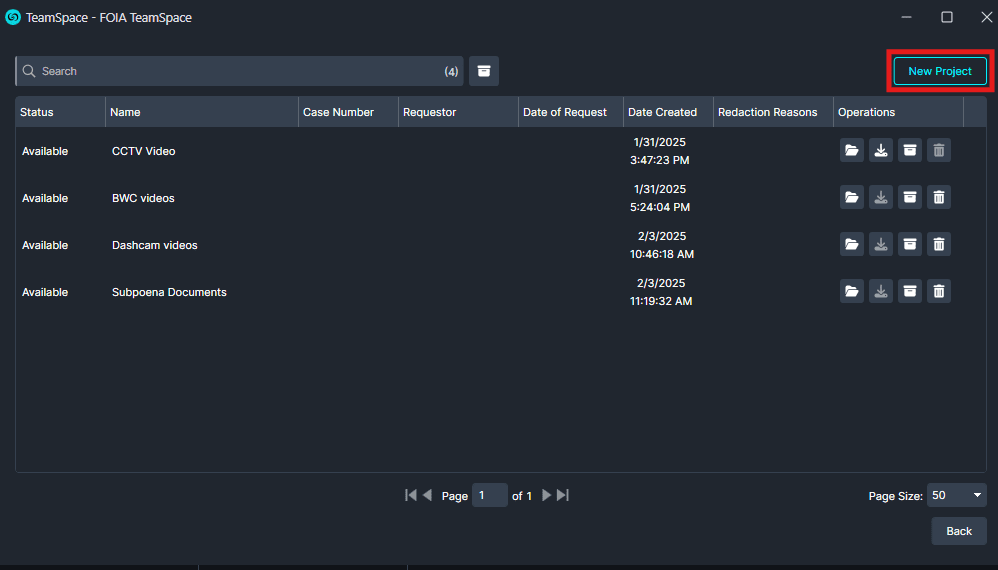Click the 11:19:32 AM creation date cell
Viewport: 998px width, 570px height.
click(x=661, y=292)
